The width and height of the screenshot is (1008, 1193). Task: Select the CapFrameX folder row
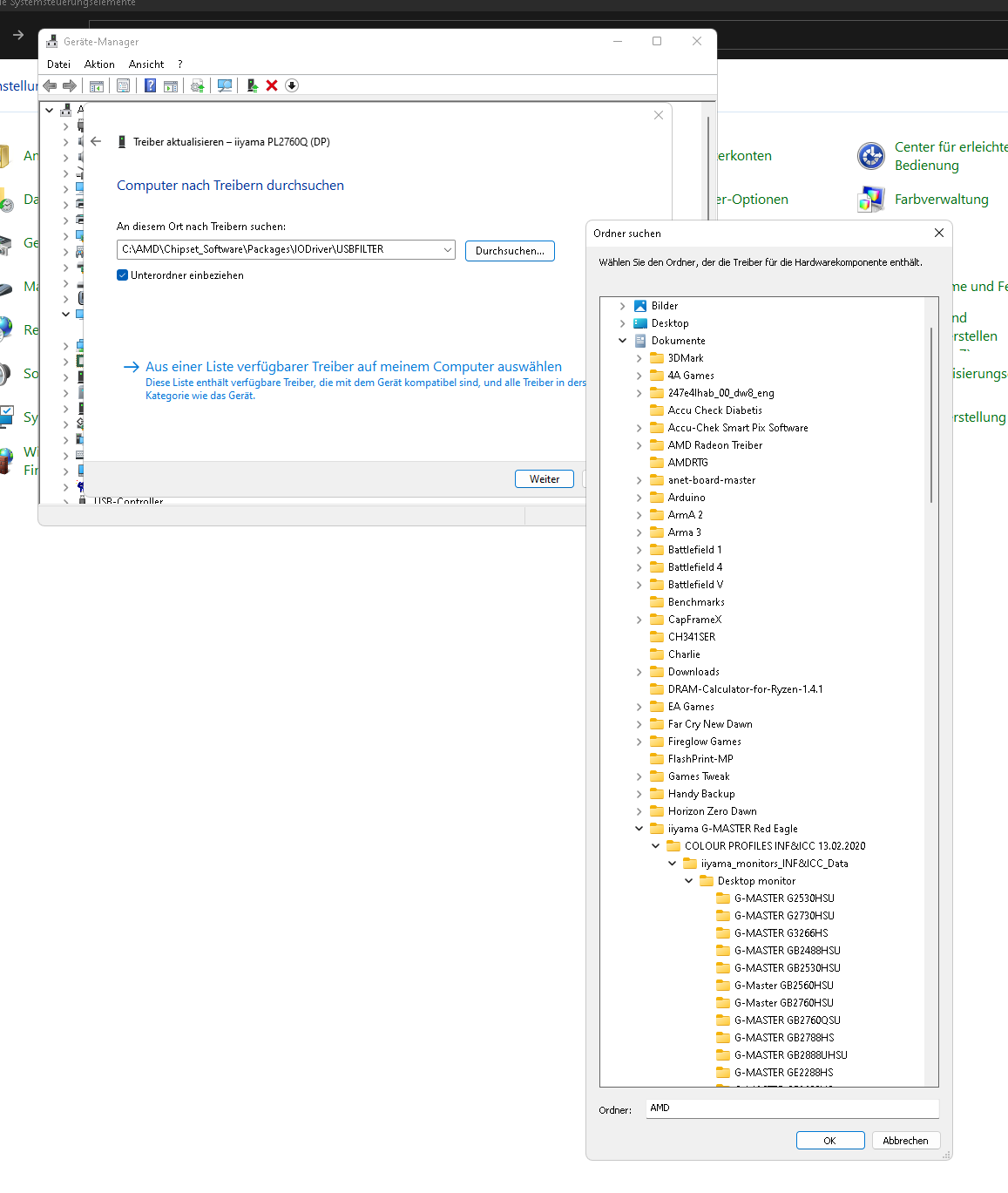tap(695, 620)
